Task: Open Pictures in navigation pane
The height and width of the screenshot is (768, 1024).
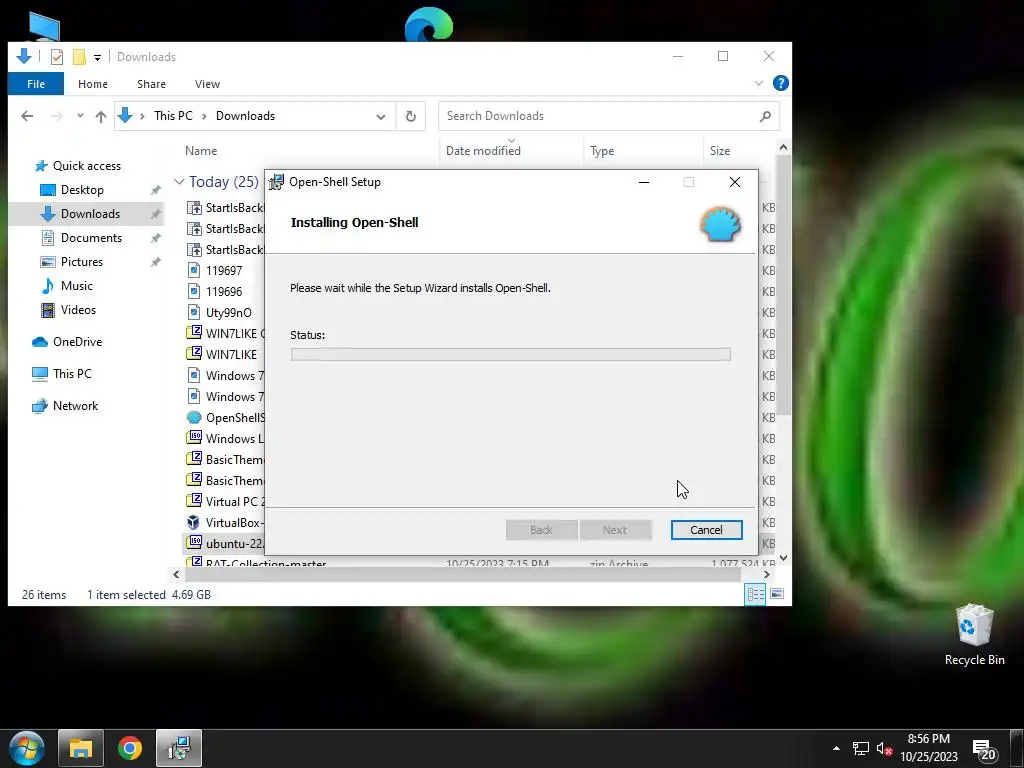Action: click(81, 262)
